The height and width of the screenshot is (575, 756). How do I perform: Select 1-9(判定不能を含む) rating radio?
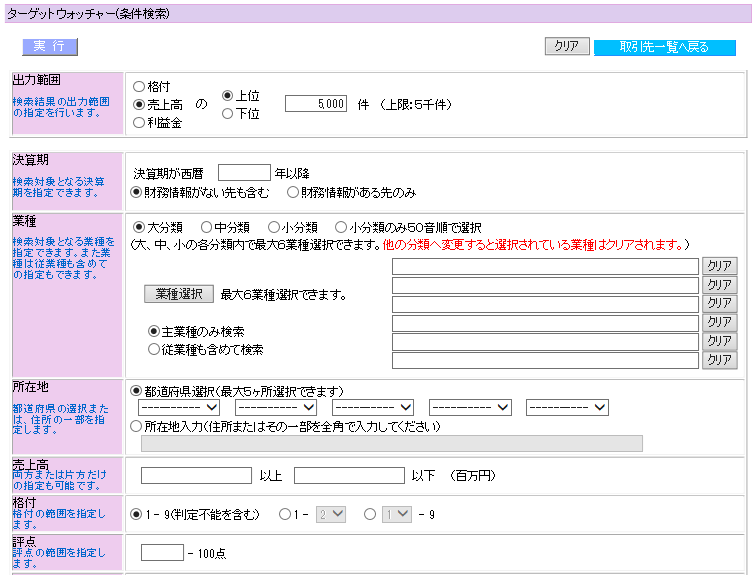tap(136, 514)
